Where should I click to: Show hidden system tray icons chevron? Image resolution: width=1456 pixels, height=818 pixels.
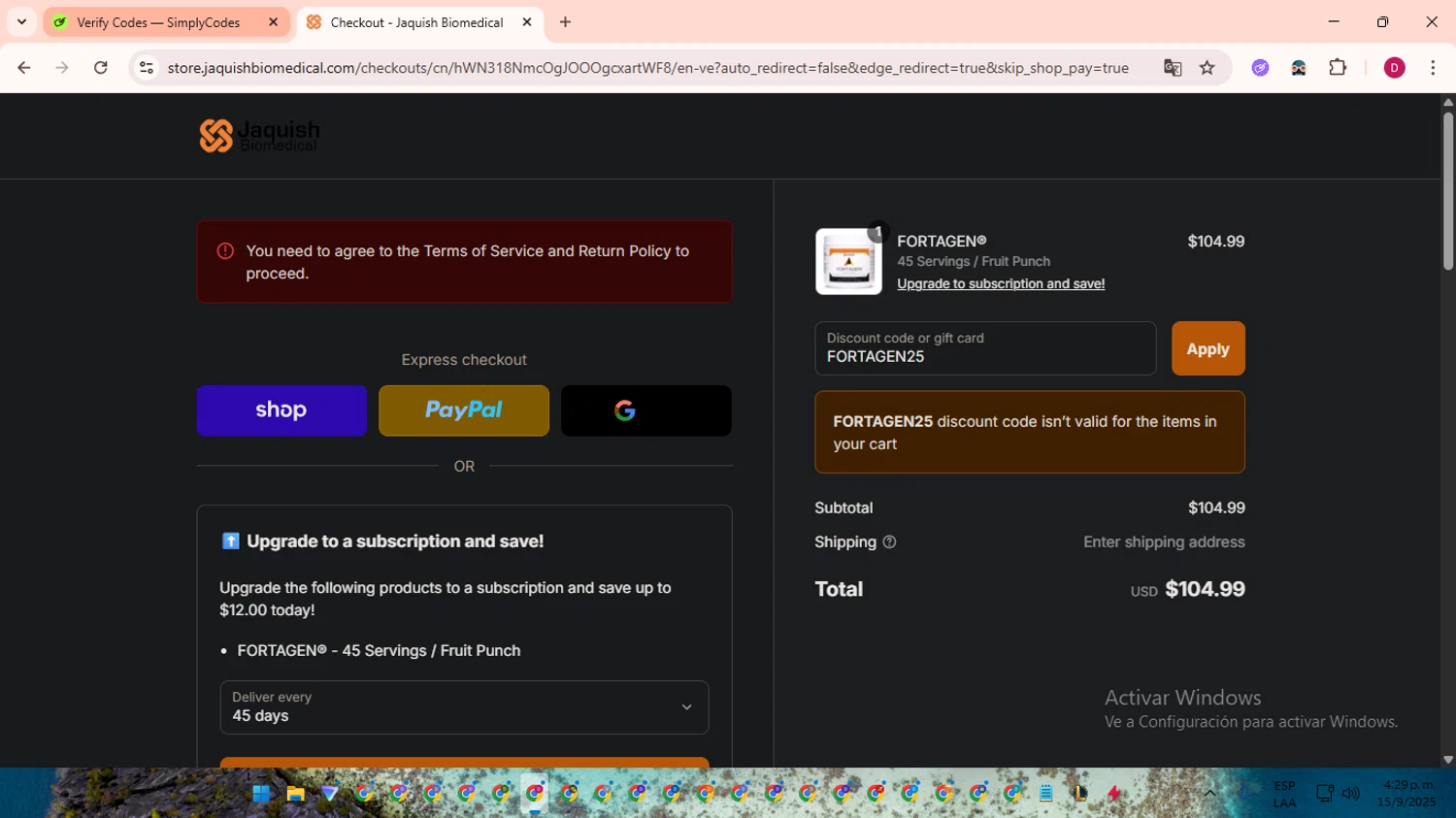tap(1209, 794)
